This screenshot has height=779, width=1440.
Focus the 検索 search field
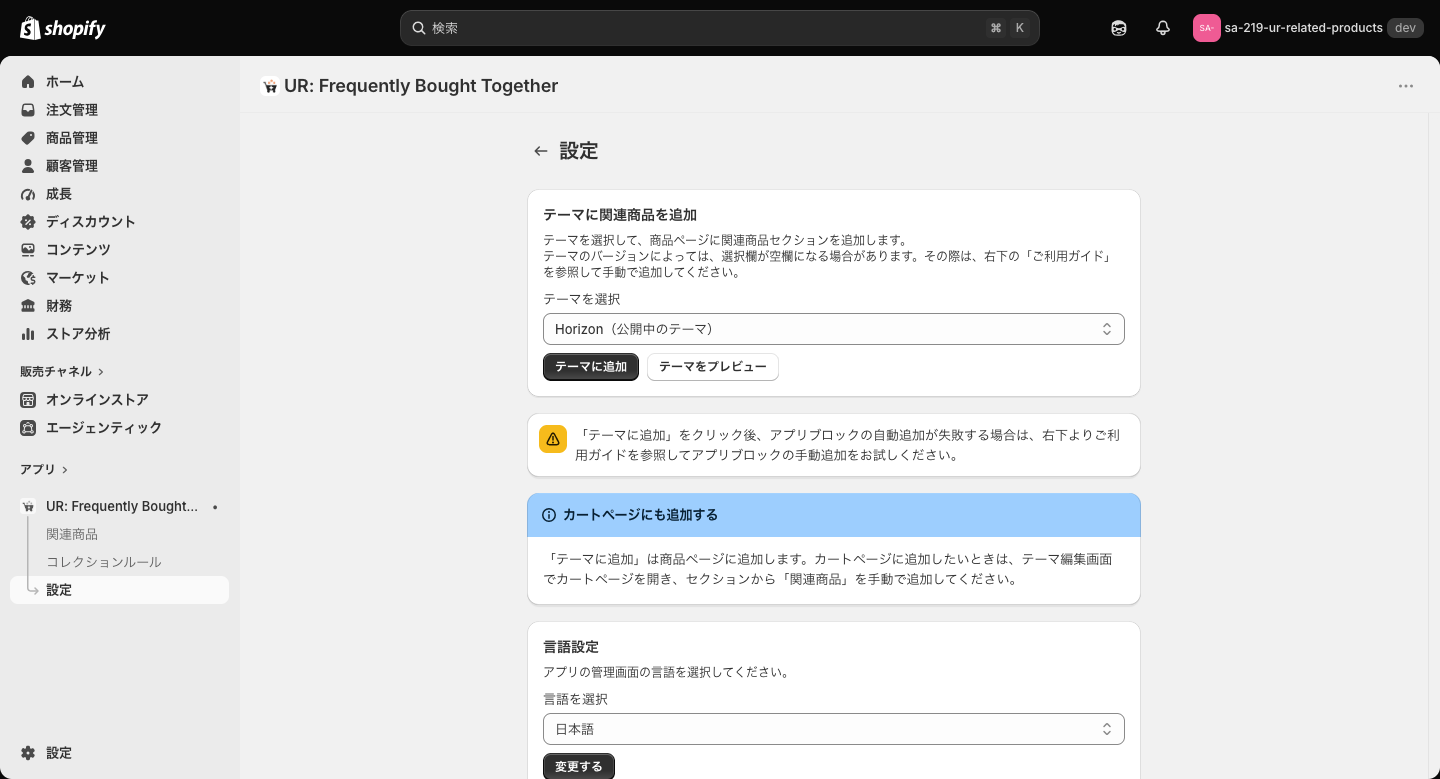pyautogui.click(x=720, y=28)
